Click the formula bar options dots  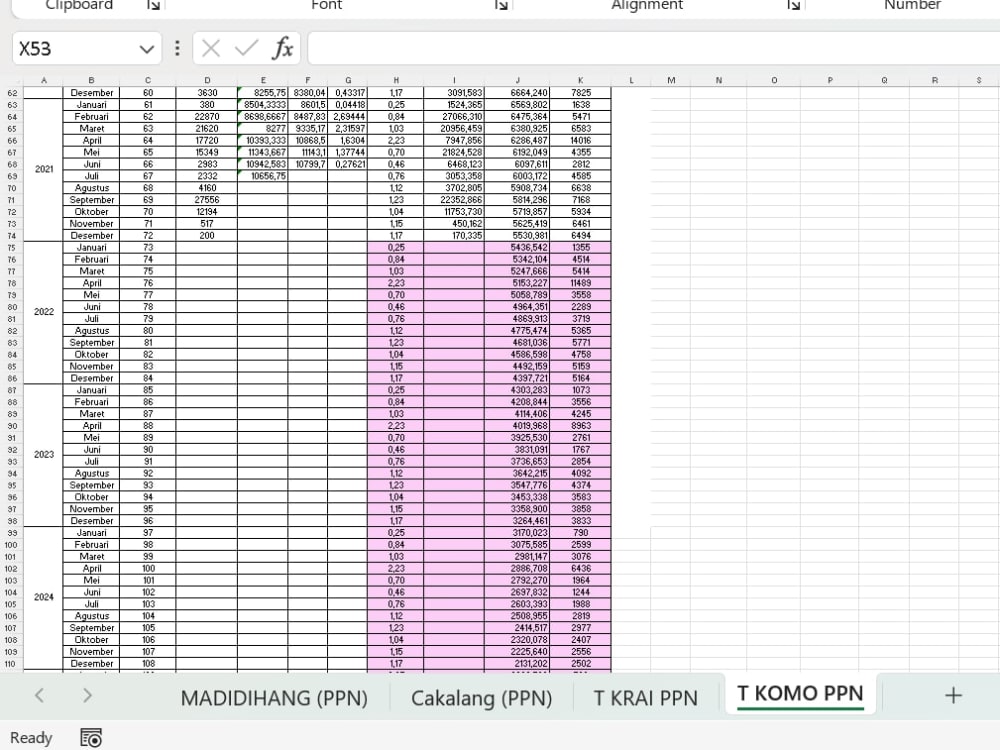click(177, 48)
